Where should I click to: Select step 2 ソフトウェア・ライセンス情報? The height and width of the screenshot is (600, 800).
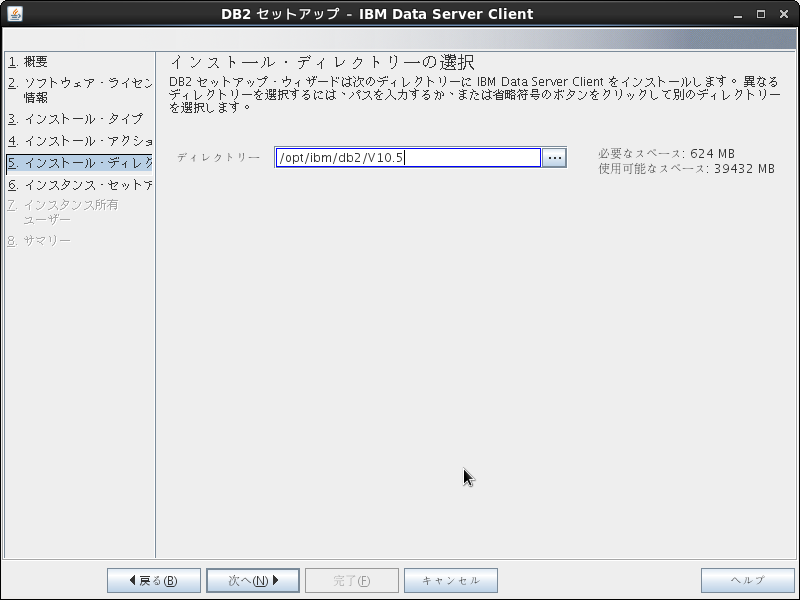point(80,90)
